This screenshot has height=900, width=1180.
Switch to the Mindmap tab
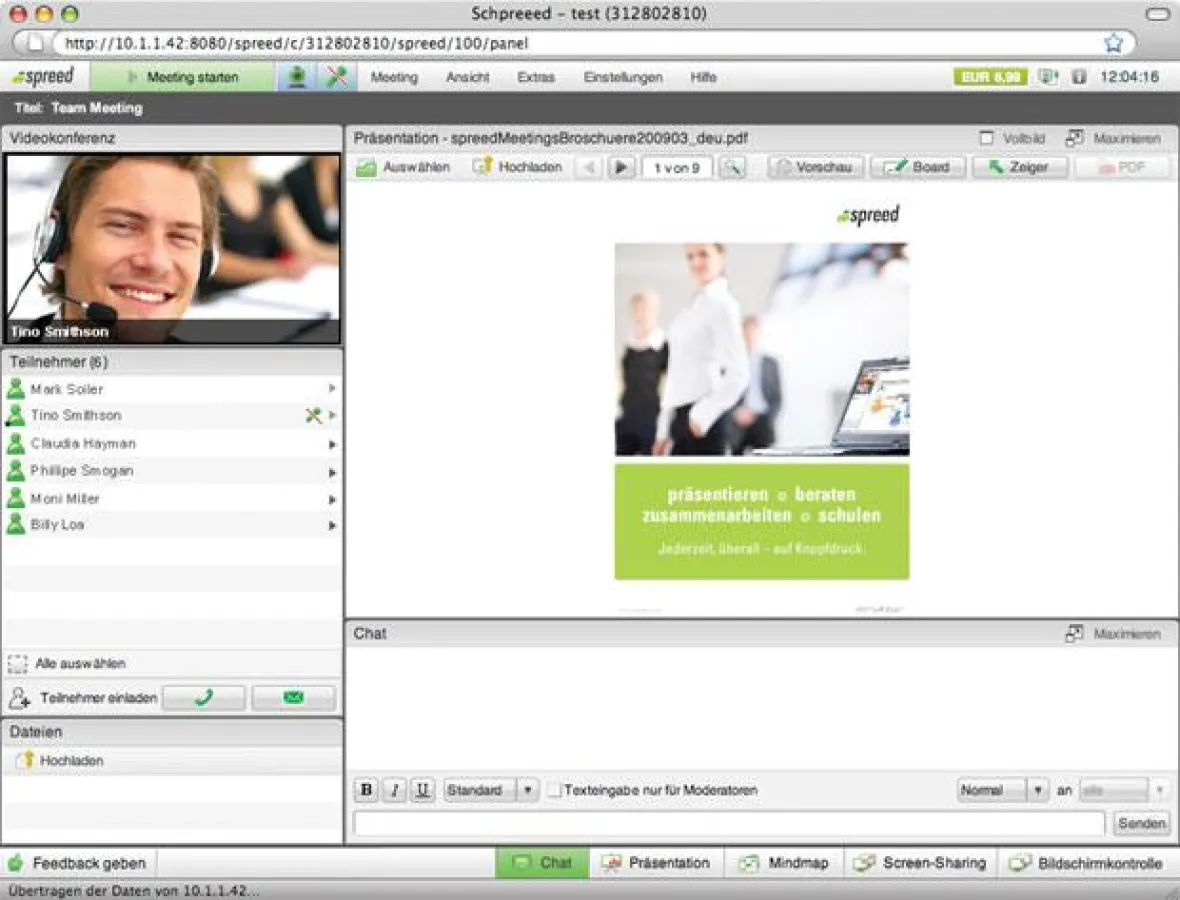click(x=784, y=863)
